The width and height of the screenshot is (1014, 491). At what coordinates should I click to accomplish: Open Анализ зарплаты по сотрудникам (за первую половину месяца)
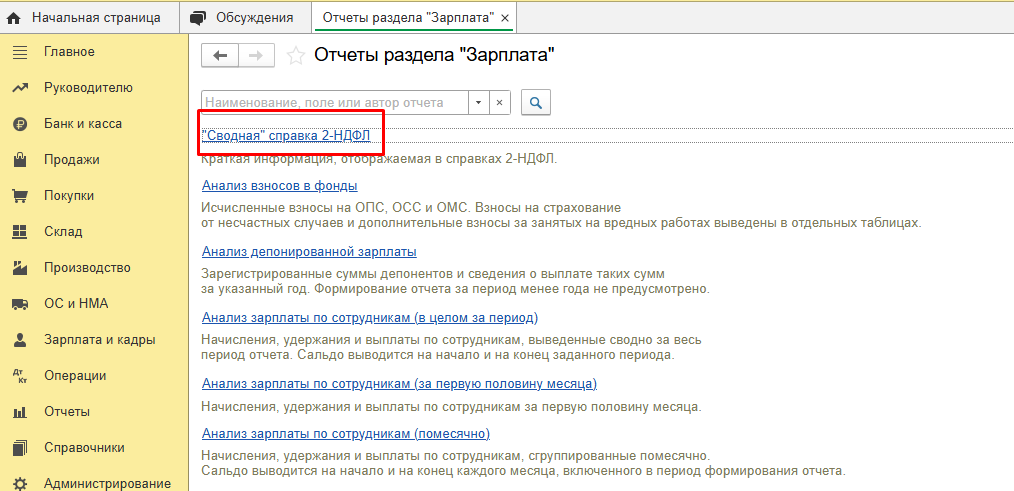point(399,384)
